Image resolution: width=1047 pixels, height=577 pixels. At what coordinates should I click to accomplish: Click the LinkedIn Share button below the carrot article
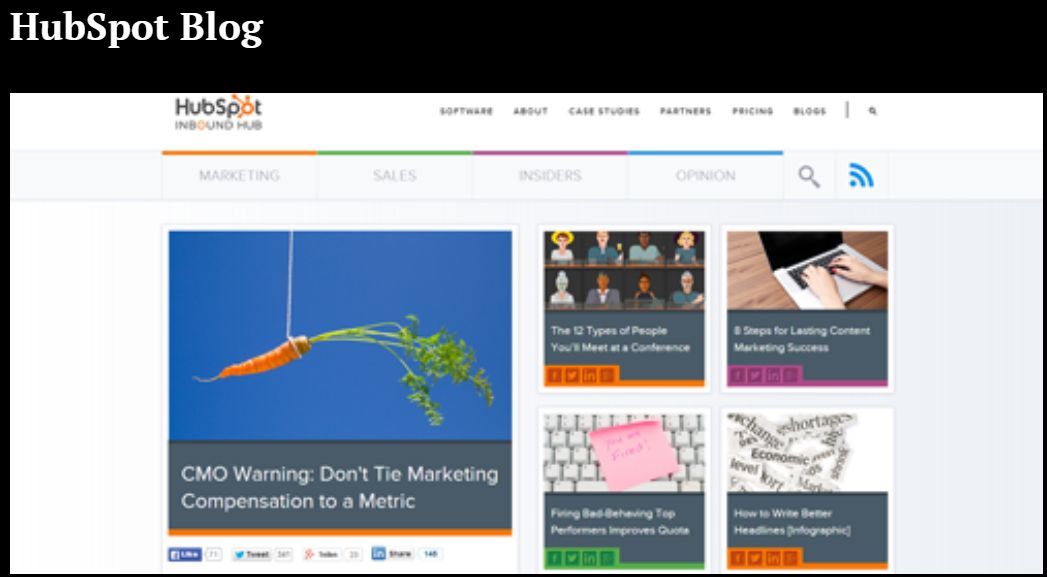click(393, 554)
